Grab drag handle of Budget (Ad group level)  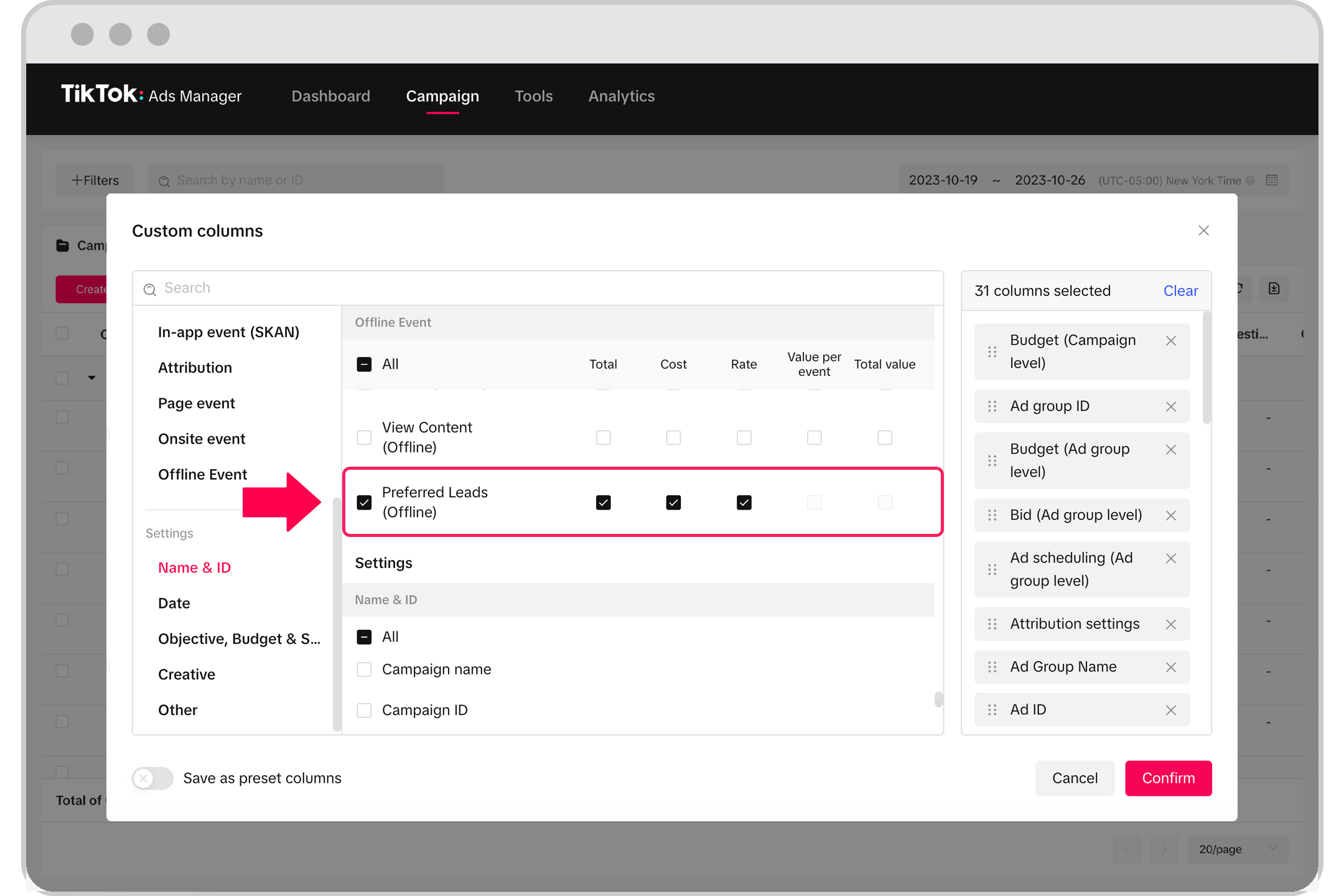coord(992,460)
